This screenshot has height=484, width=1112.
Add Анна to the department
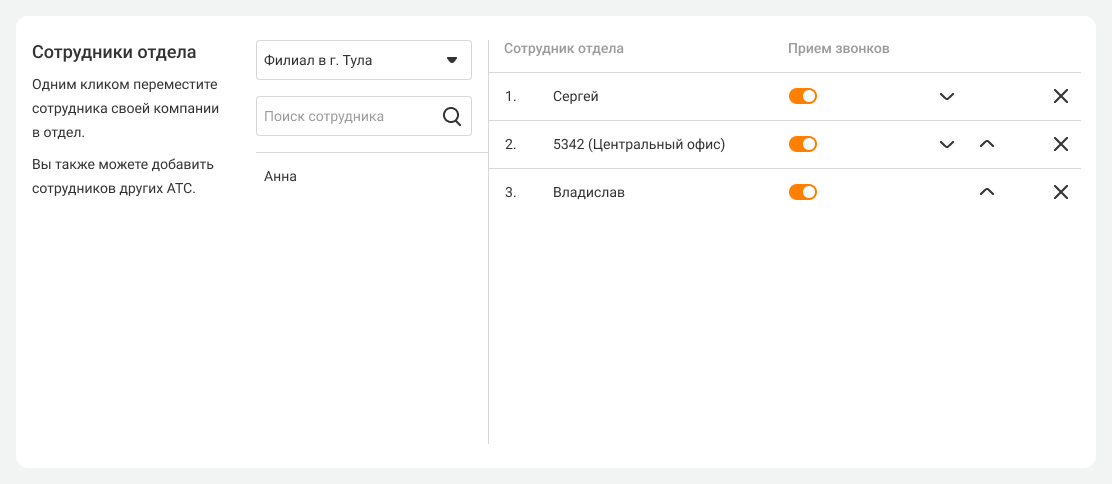(281, 177)
